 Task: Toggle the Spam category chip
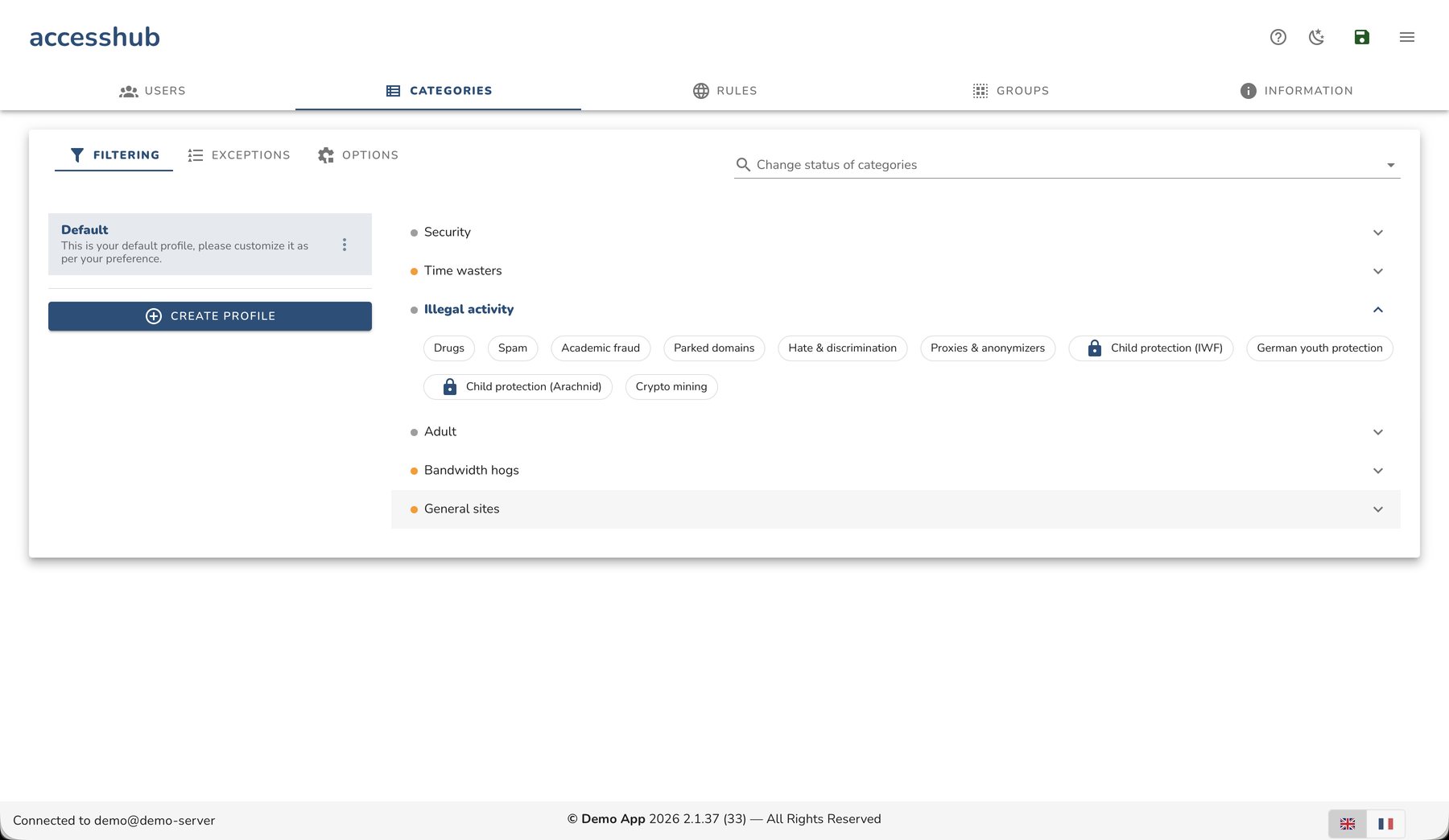(x=513, y=348)
